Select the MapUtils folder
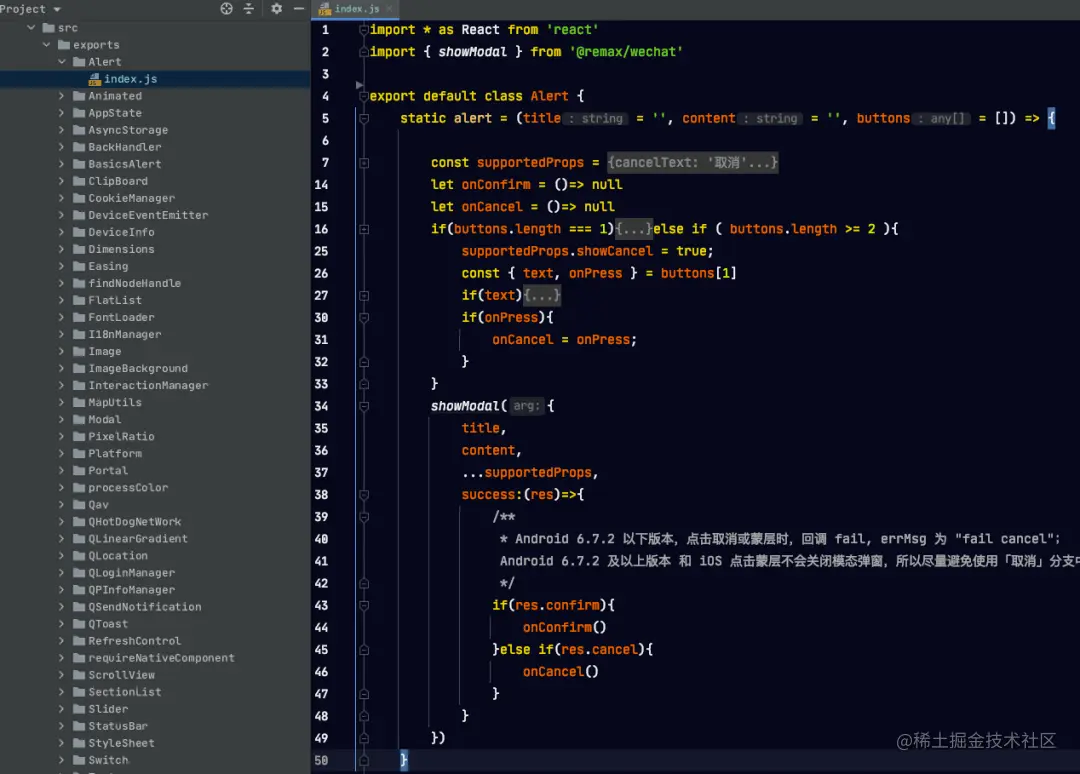1080x774 pixels. pyautogui.click(x=114, y=402)
